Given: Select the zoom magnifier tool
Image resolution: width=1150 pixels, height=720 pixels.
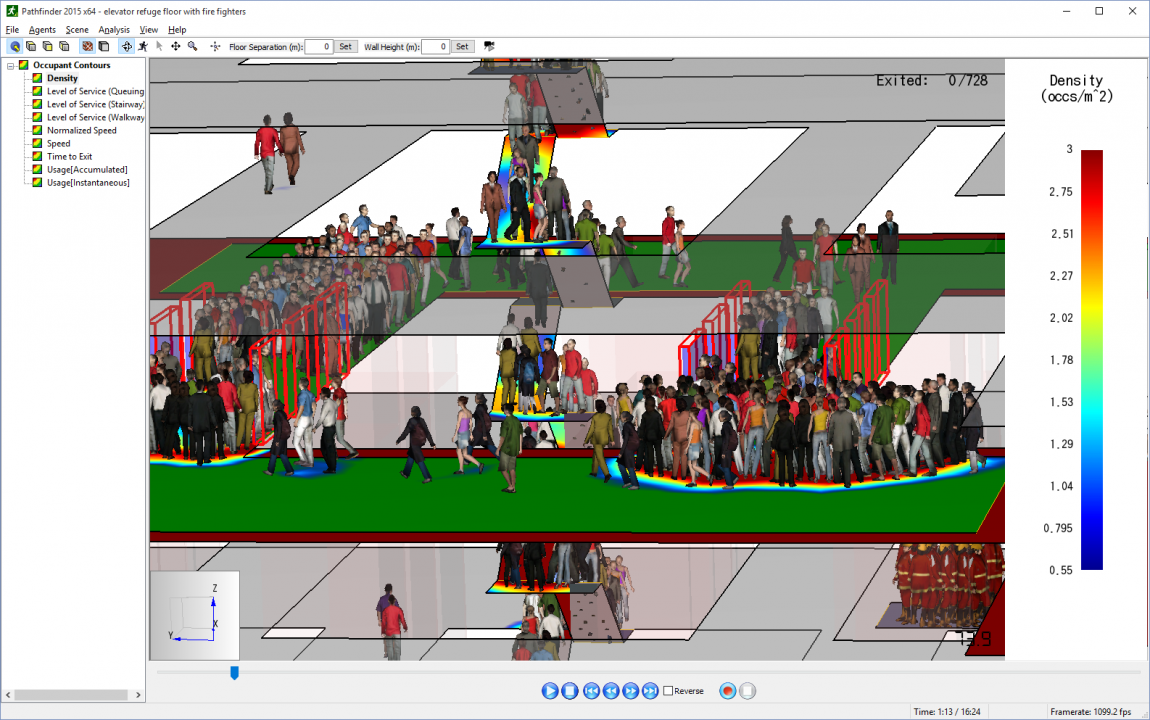Looking at the screenshot, I should pos(193,46).
